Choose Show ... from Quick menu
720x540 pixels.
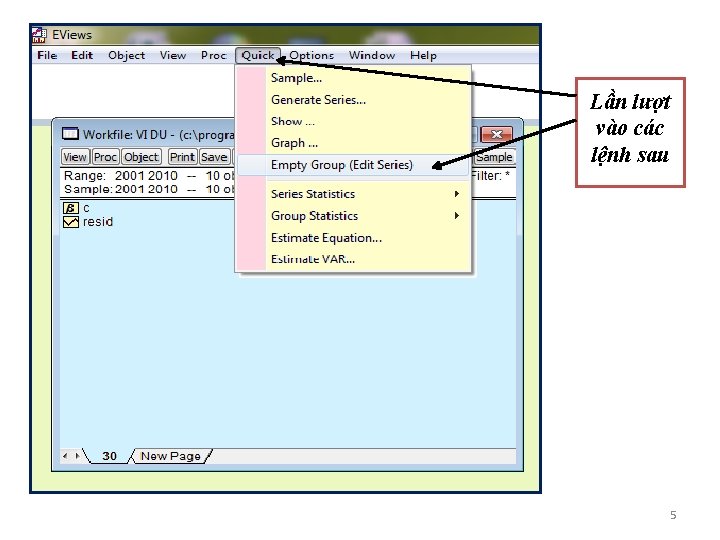pyautogui.click(x=354, y=121)
